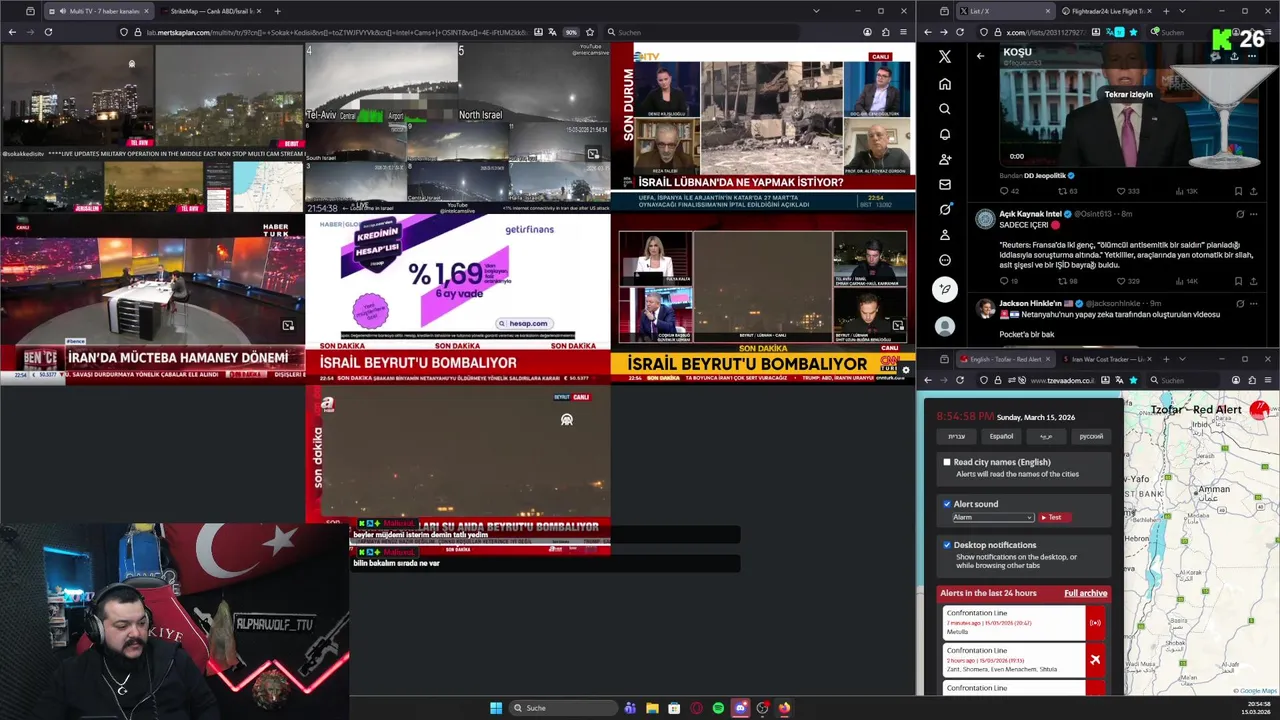1280x720 pixels.
Task: Click the Test alarm sound button
Action: (1053, 517)
